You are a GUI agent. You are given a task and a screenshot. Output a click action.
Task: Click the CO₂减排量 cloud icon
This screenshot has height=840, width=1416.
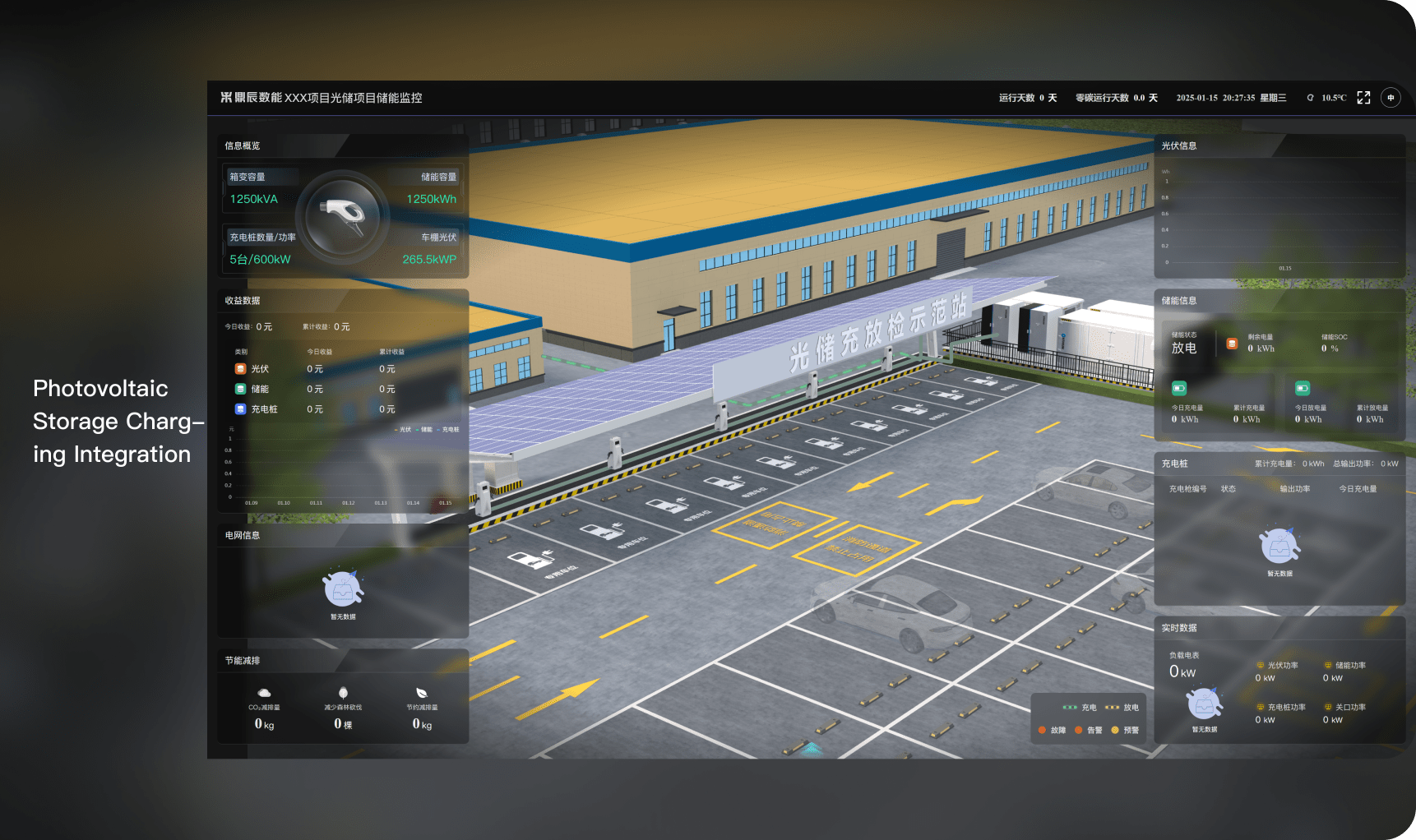(x=264, y=693)
